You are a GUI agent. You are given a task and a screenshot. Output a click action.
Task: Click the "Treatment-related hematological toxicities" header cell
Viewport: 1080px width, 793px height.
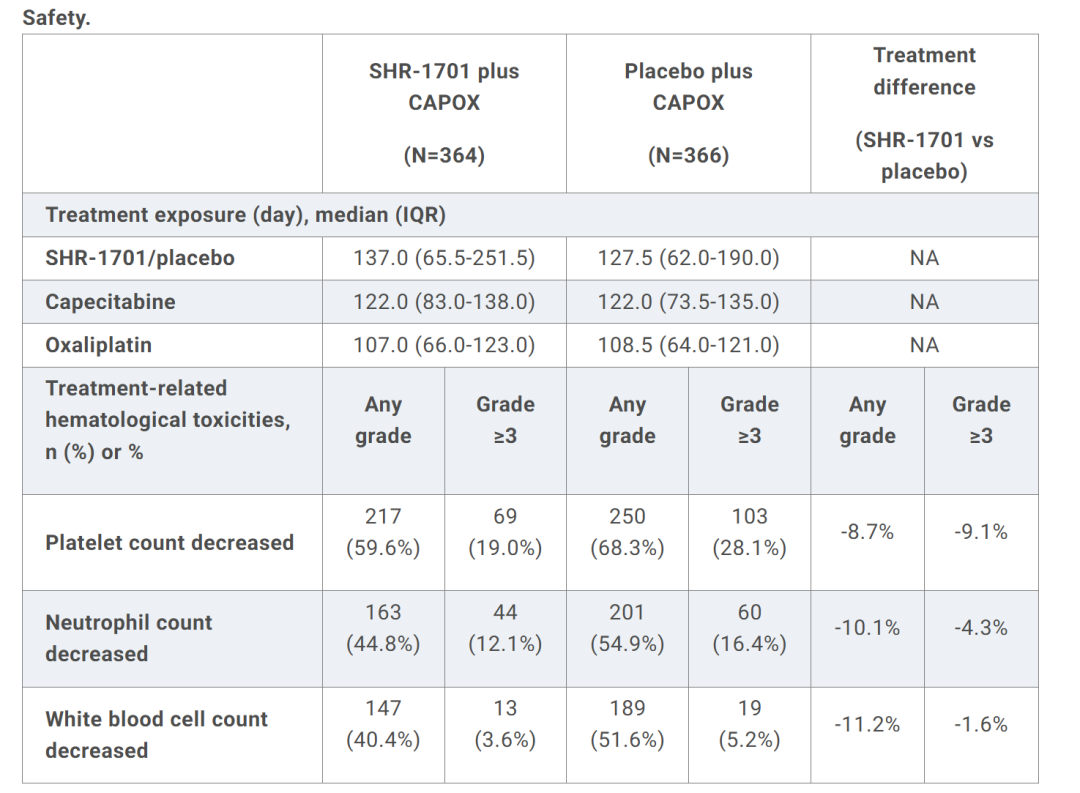point(168,420)
